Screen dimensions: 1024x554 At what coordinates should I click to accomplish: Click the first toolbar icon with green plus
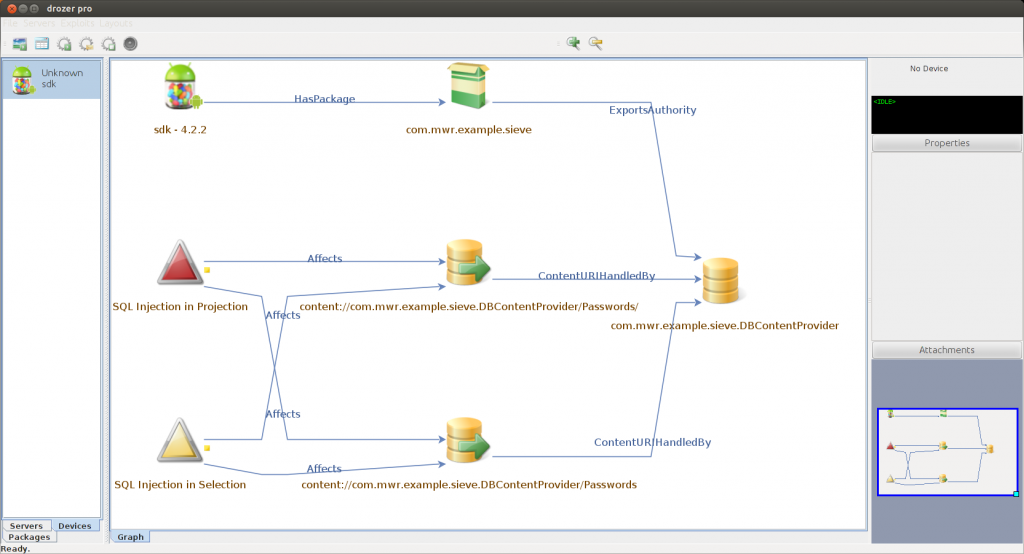pos(20,44)
